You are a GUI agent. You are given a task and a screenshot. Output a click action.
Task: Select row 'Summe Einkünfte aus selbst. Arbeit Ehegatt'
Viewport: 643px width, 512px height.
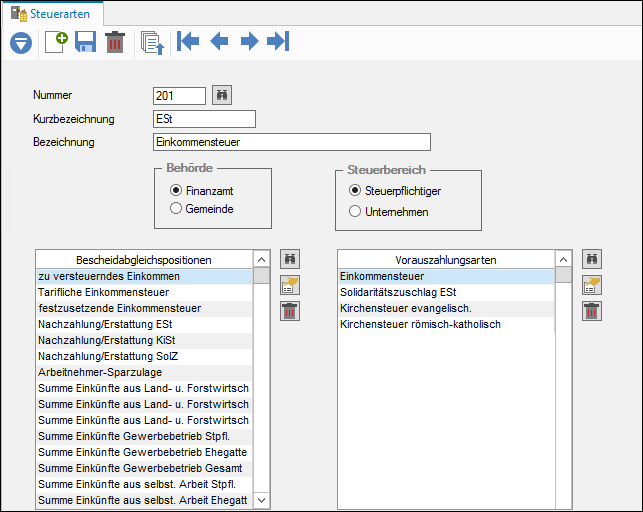[144, 500]
